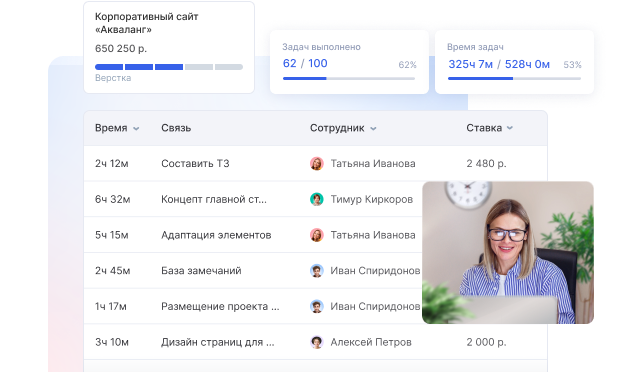Click the Задач выполнено progress bar
The width and height of the screenshot is (642, 372).
click(349, 78)
